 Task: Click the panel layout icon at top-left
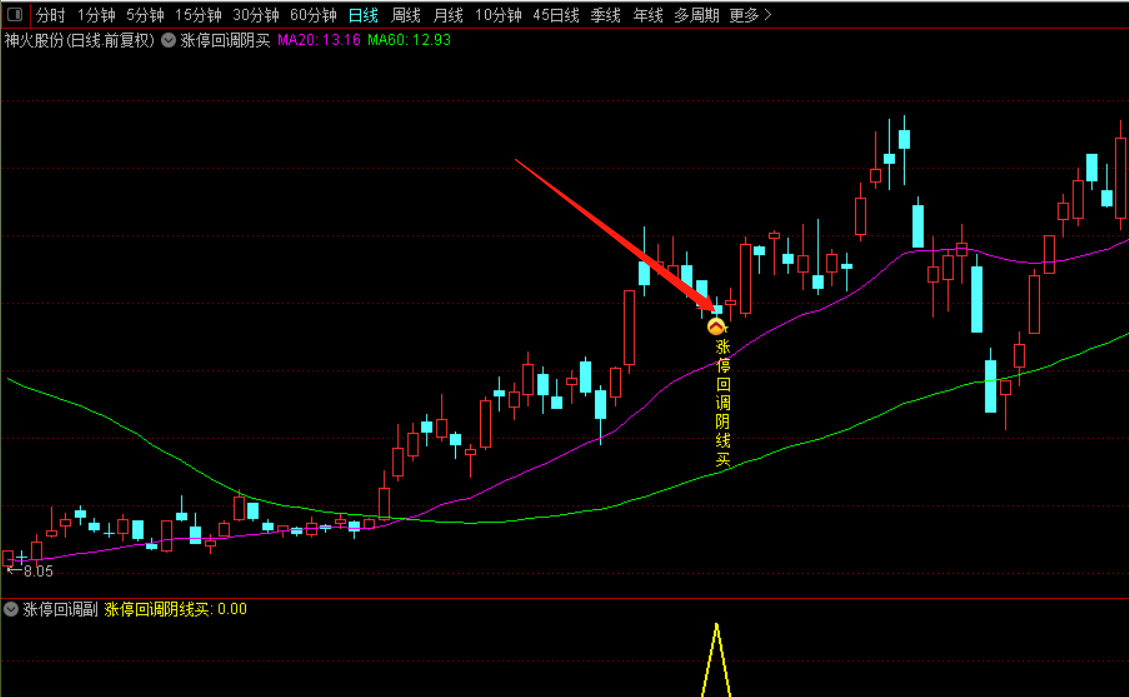(x=14, y=14)
